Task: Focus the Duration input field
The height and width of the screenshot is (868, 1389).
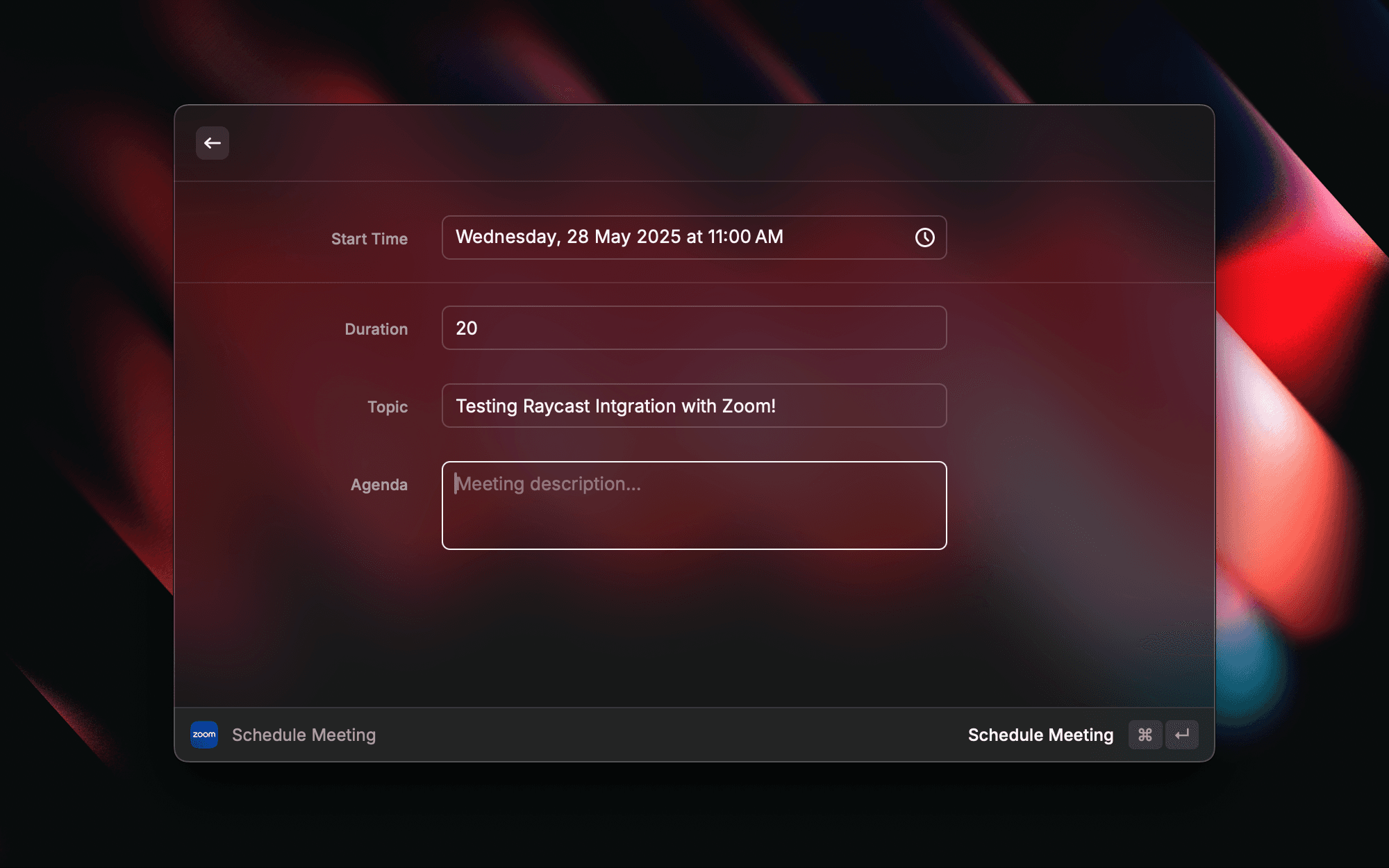Action: (693, 328)
